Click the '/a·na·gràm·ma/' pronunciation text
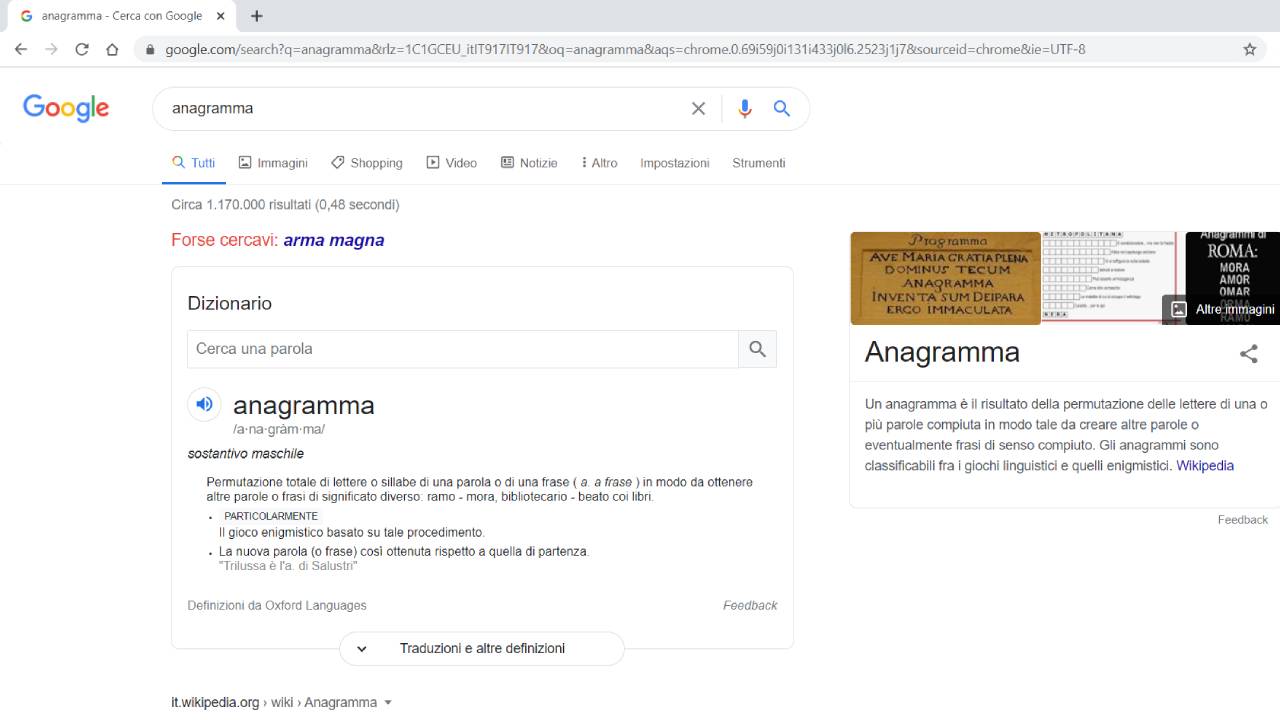1280x720 pixels. point(279,429)
